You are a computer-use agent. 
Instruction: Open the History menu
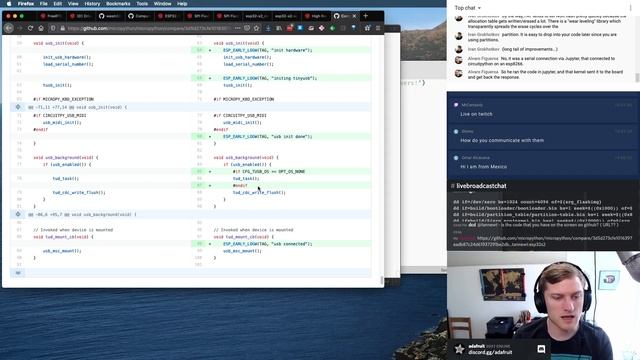[x=92, y=4]
